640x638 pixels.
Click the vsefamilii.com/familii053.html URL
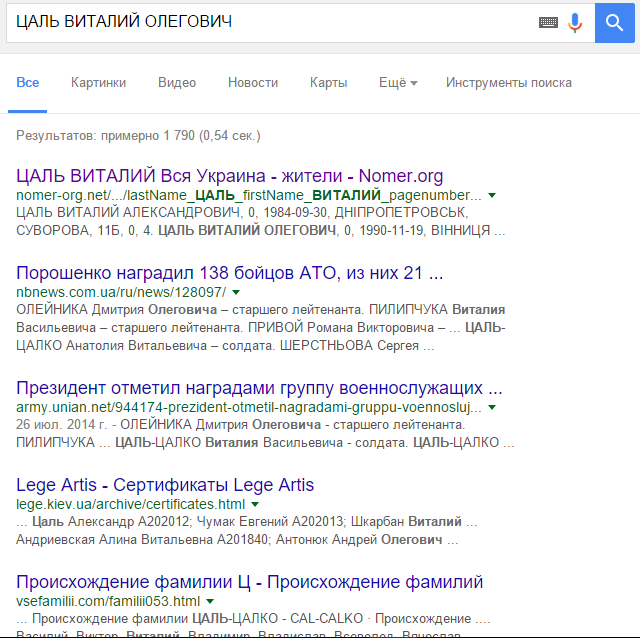(x=108, y=601)
